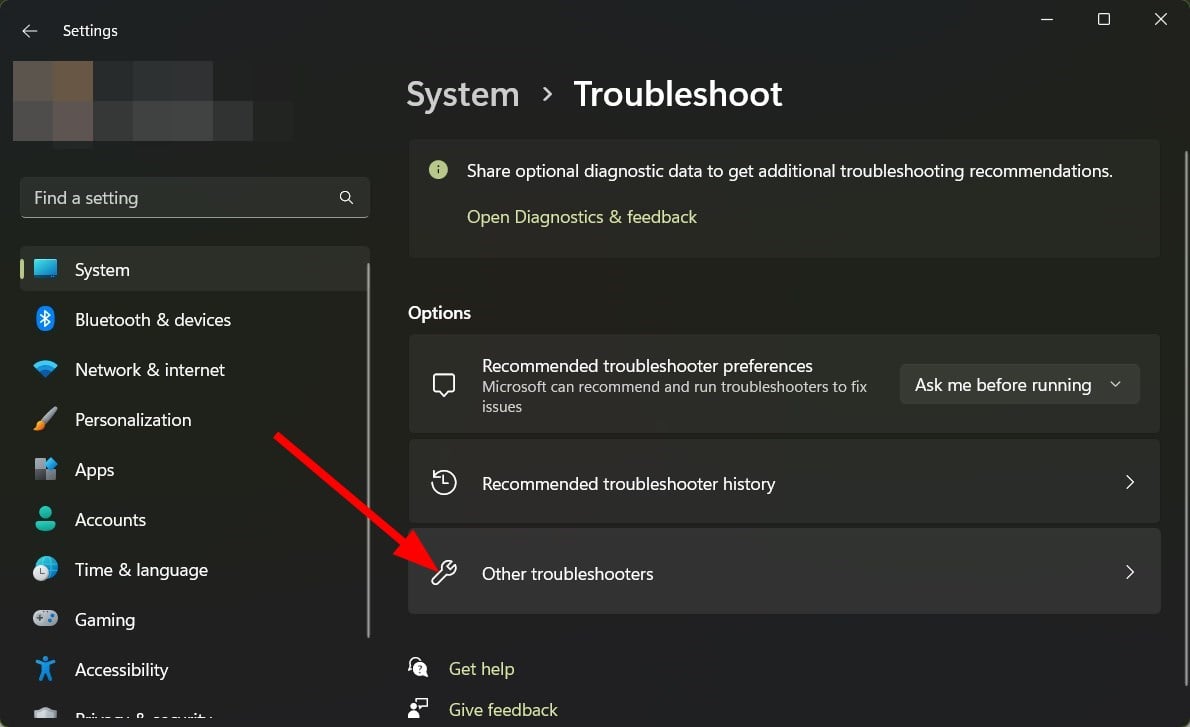1190x727 pixels.
Task: Expand Other troubleshooters chevron arrow
Action: (1130, 573)
